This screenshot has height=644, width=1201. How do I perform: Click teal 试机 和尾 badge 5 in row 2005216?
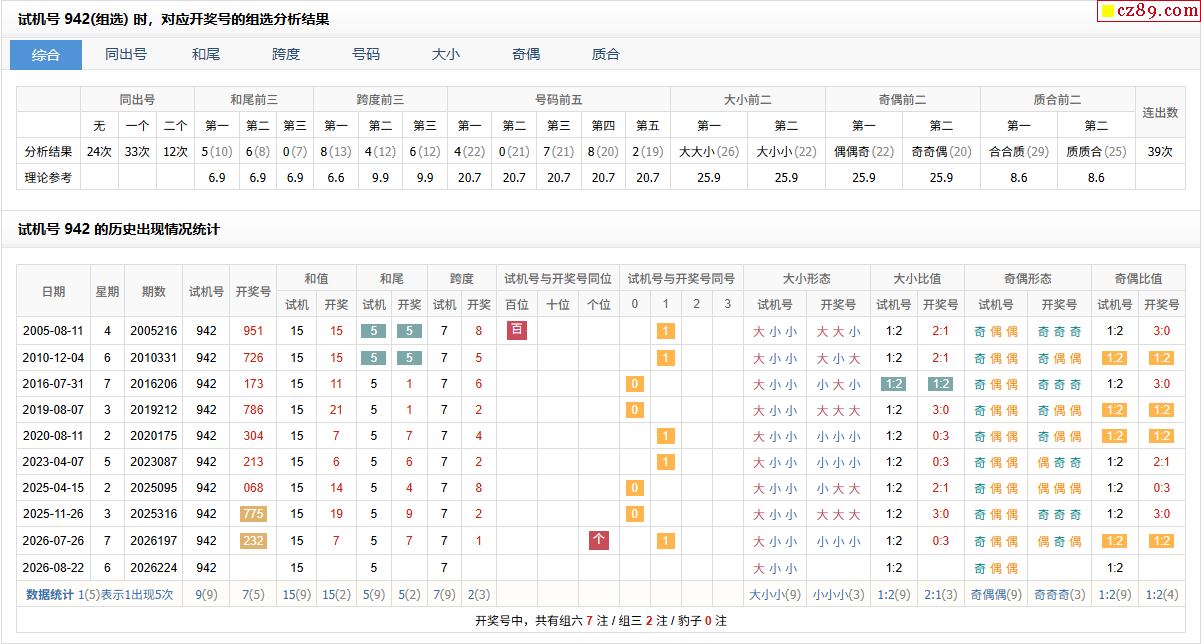tap(374, 331)
